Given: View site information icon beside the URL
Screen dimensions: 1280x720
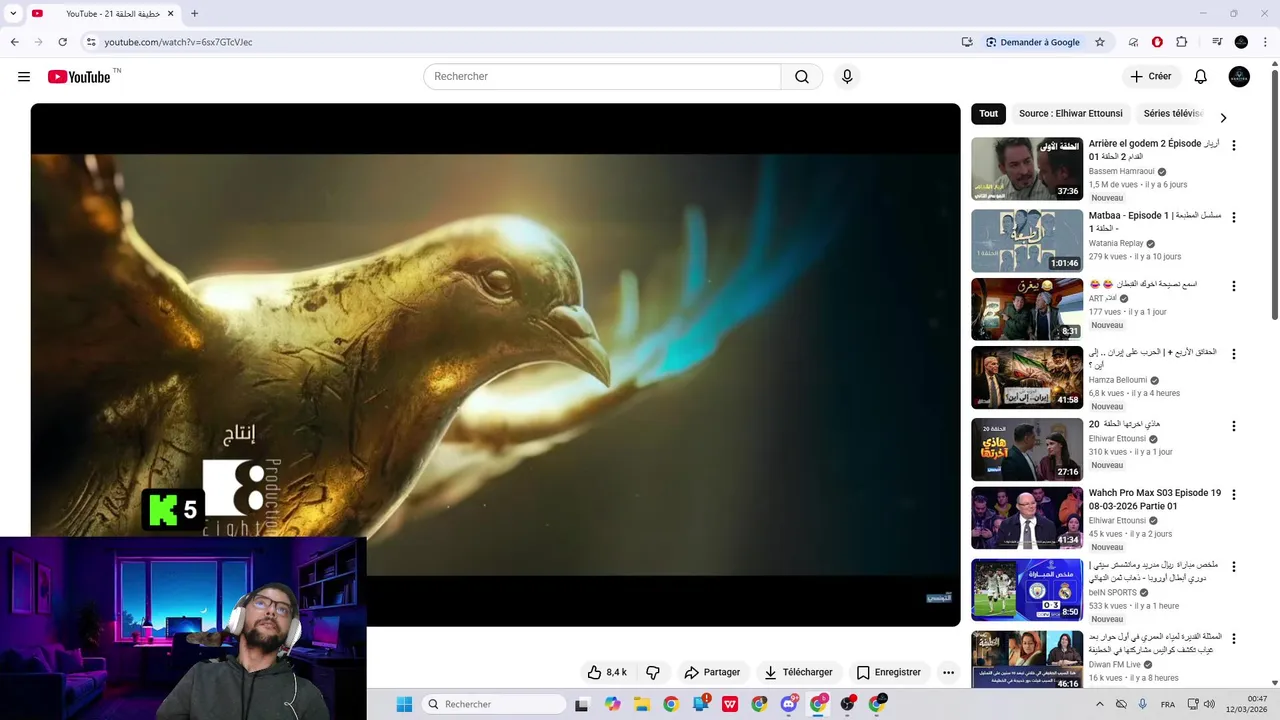Looking at the screenshot, I should [91, 42].
